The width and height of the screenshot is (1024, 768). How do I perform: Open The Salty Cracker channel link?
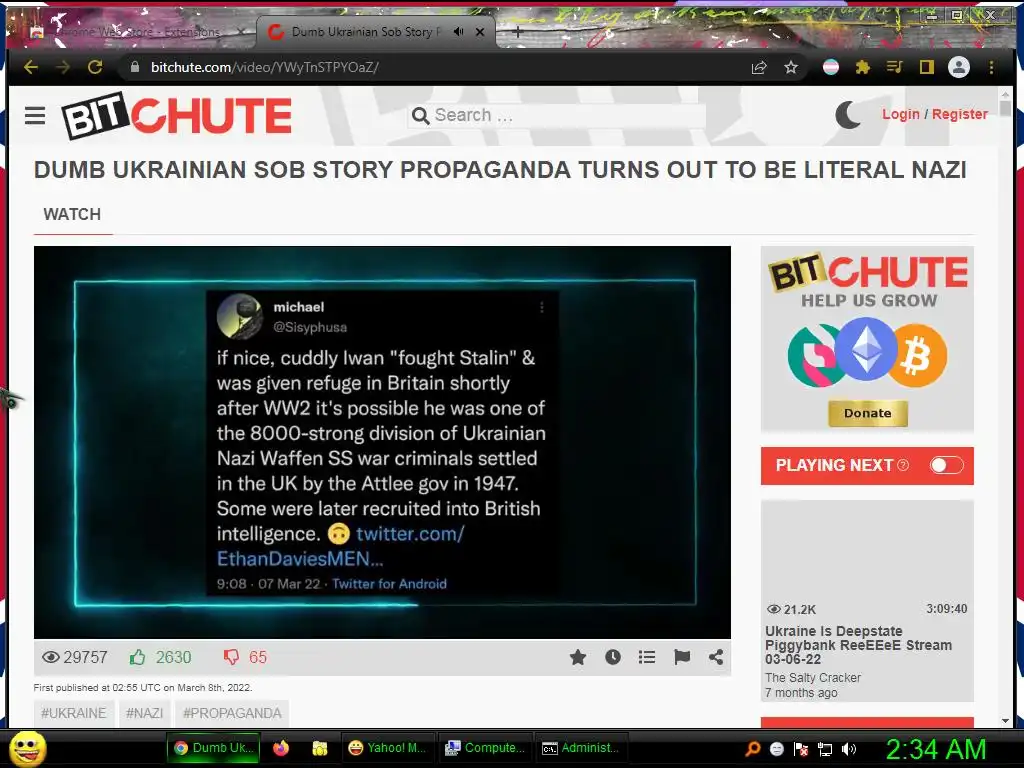pyautogui.click(x=812, y=677)
